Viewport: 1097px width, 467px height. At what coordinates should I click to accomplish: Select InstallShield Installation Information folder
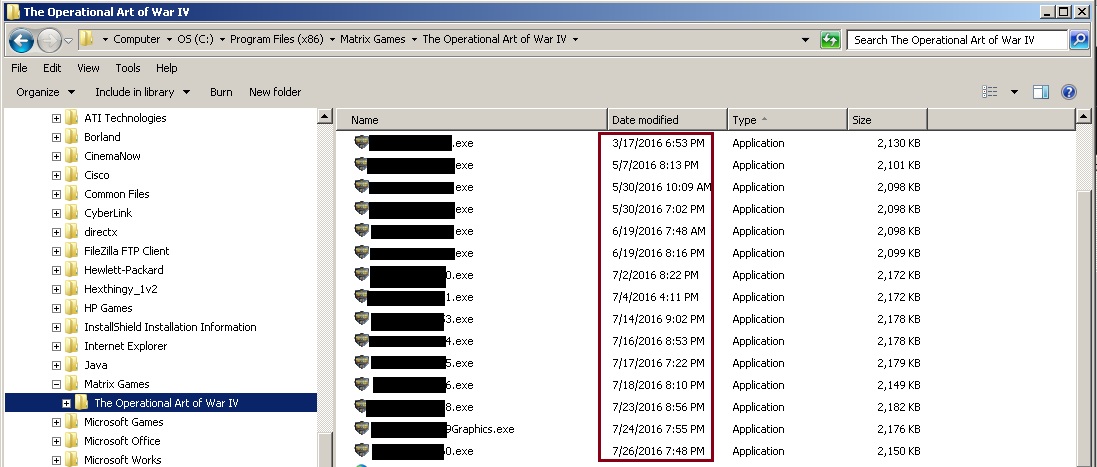(170, 326)
